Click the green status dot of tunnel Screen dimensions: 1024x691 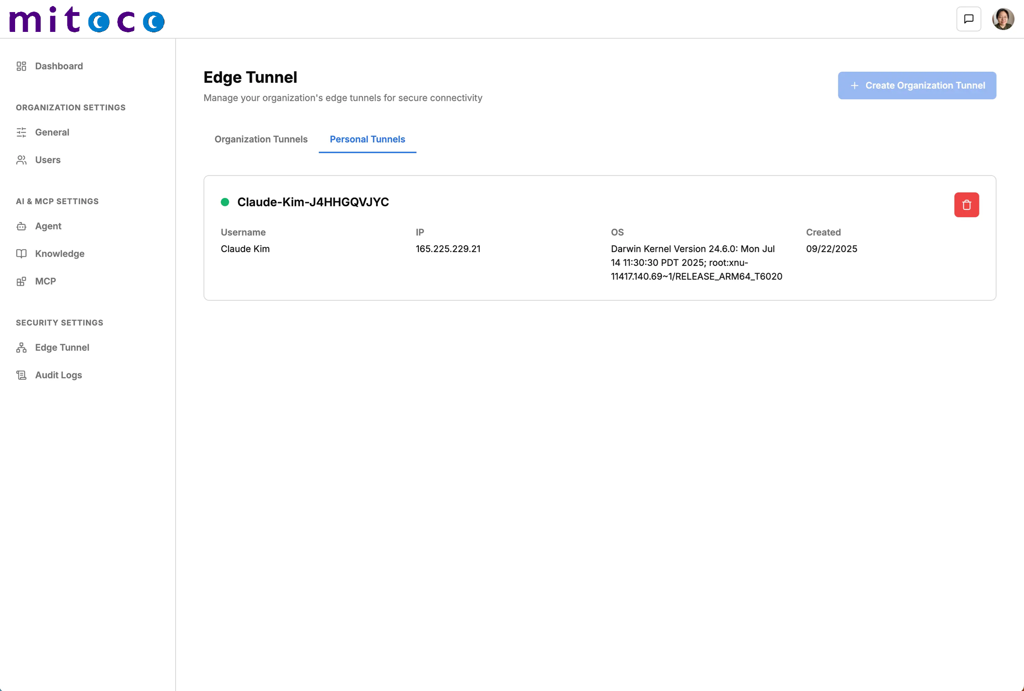click(x=225, y=202)
